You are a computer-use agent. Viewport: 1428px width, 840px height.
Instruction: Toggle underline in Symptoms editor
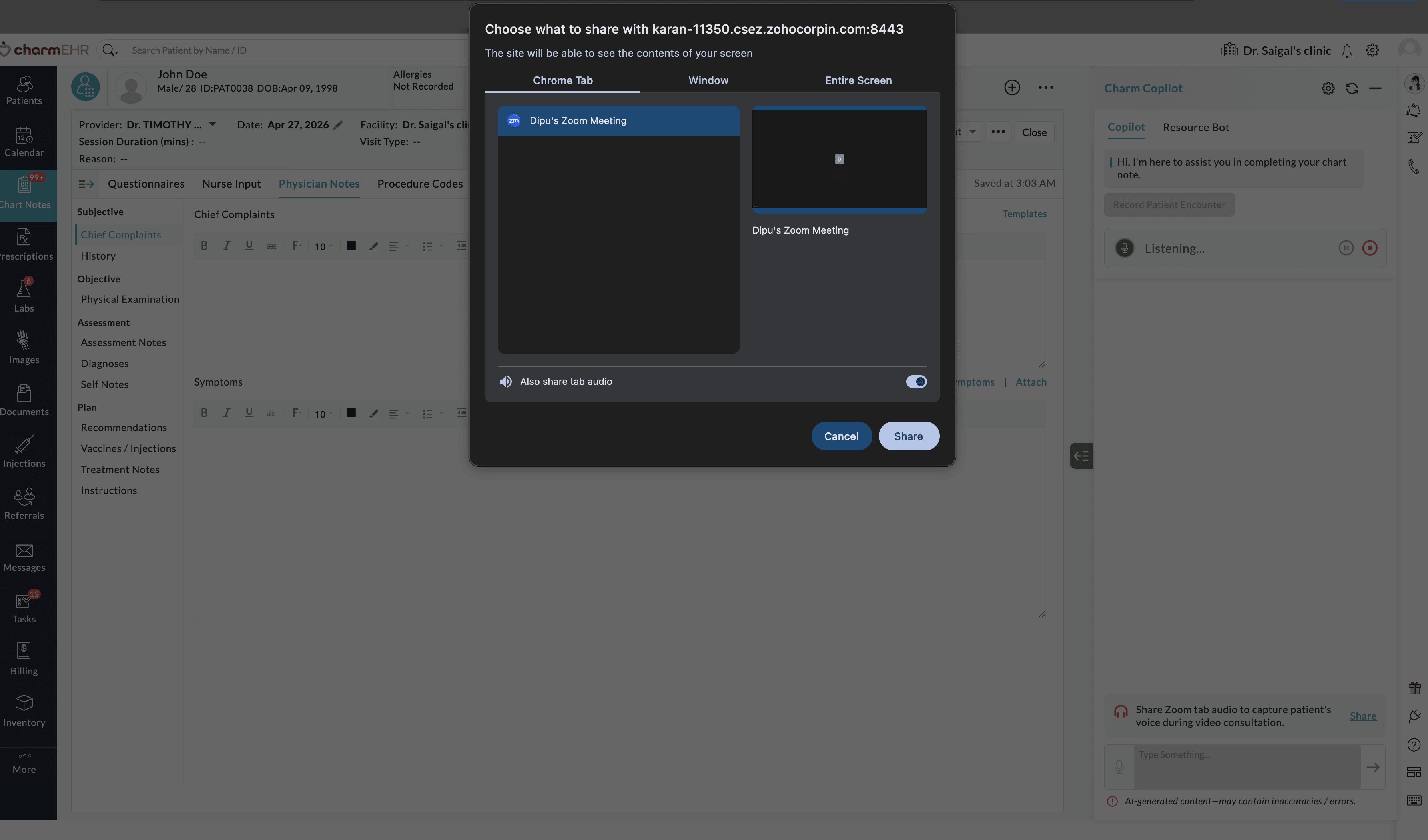(x=249, y=413)
